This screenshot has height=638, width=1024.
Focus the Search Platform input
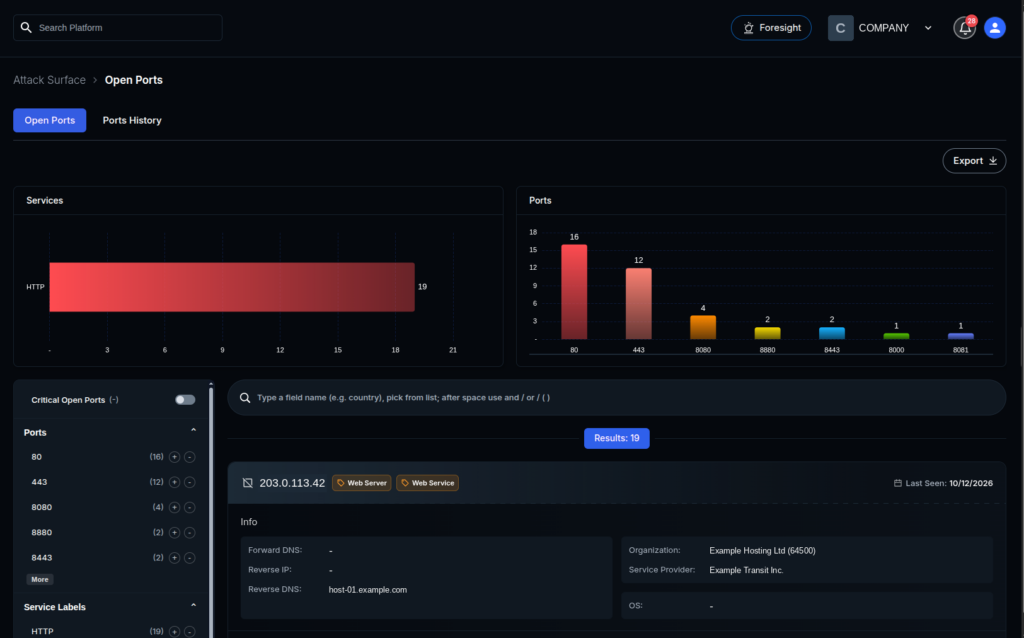(118, 27)
